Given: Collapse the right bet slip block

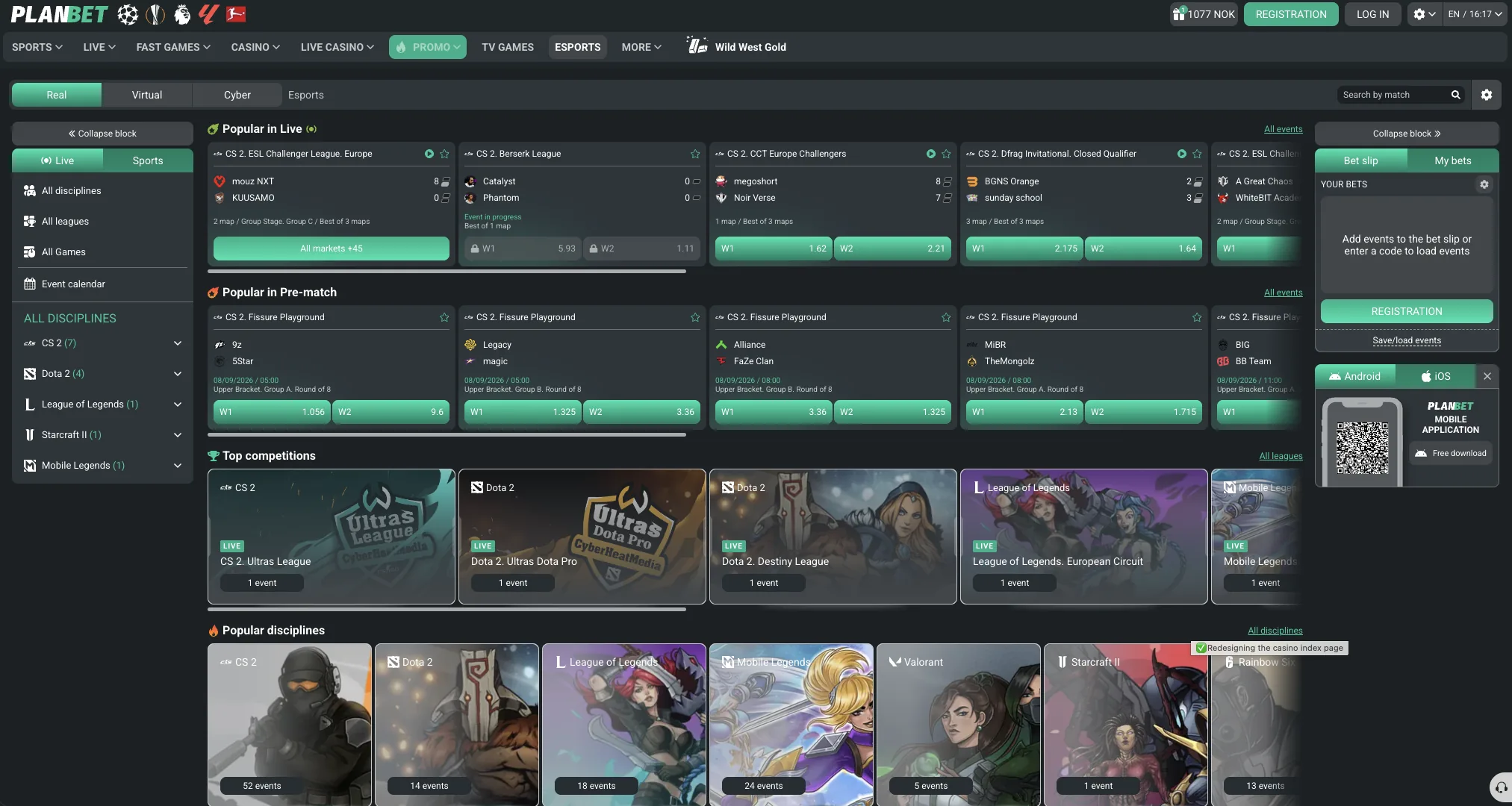Looking at the screenshot, I should pos(1407,134).
